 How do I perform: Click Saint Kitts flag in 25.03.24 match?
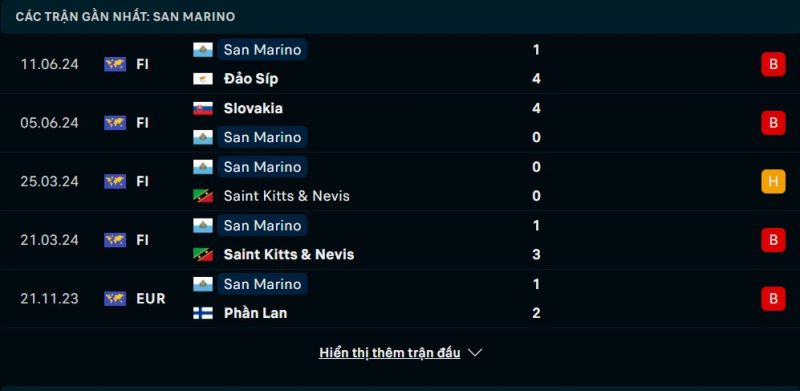coord(203,196)
